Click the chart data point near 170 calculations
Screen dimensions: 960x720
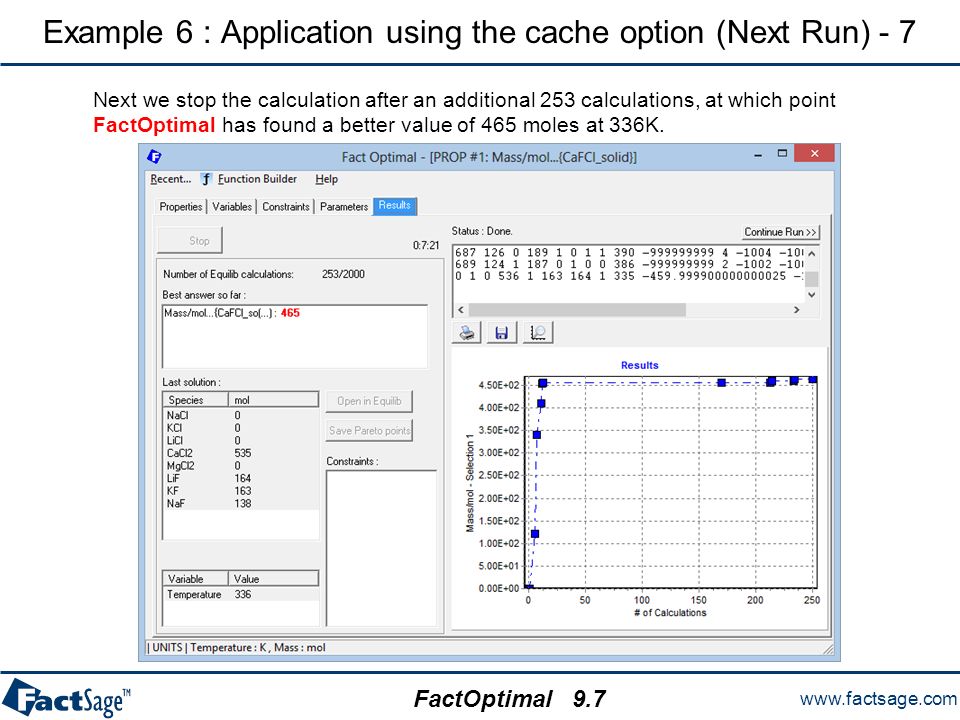pos(721,383)
